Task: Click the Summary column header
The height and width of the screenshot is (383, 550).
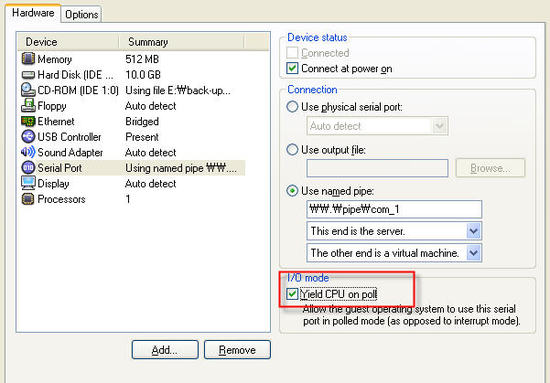Action: [x=181, y=42]
